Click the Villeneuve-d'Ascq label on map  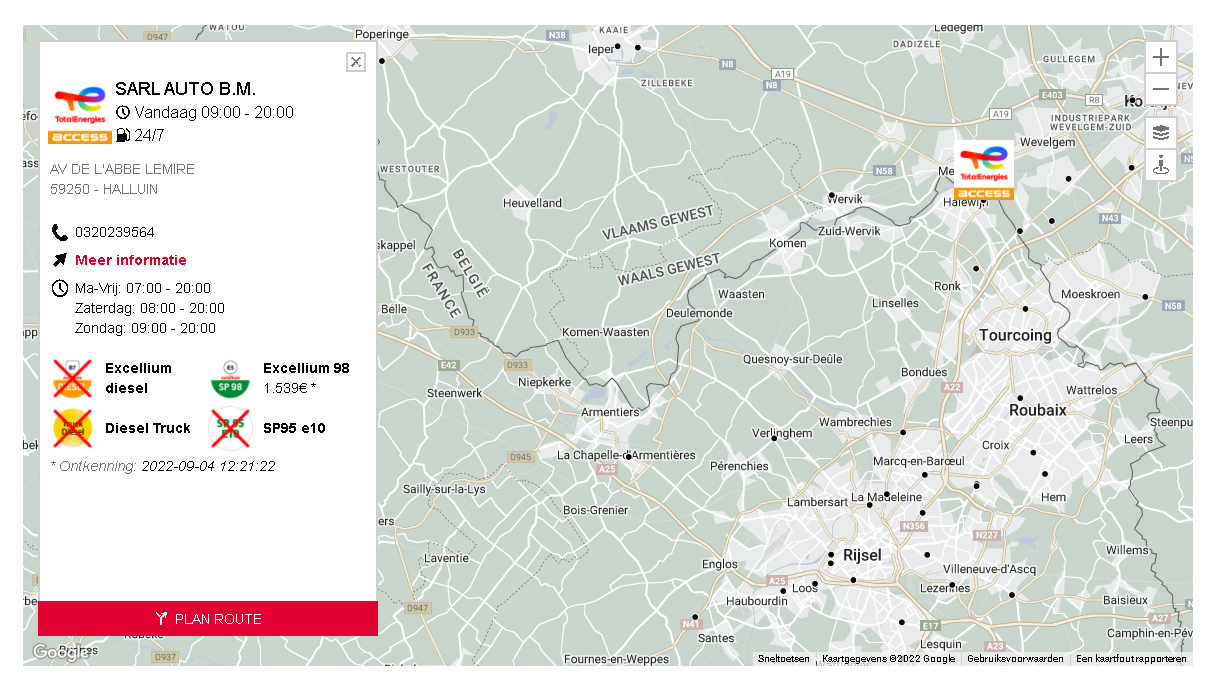(989, 568)
